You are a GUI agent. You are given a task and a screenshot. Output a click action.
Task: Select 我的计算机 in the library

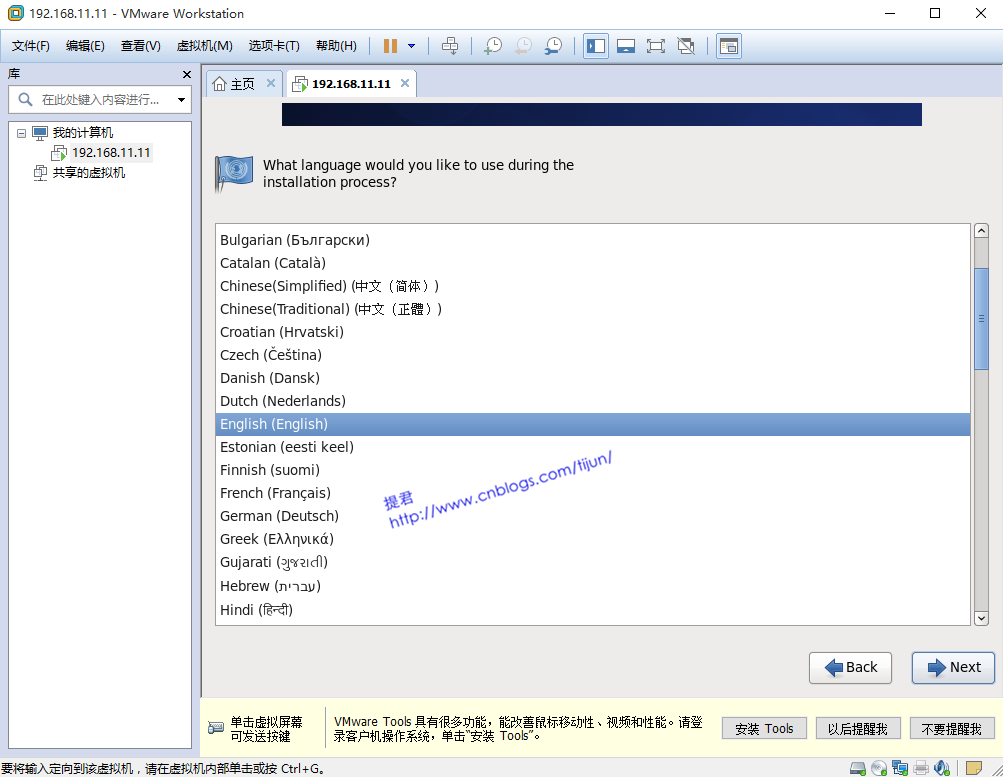(x=83, y=132)
